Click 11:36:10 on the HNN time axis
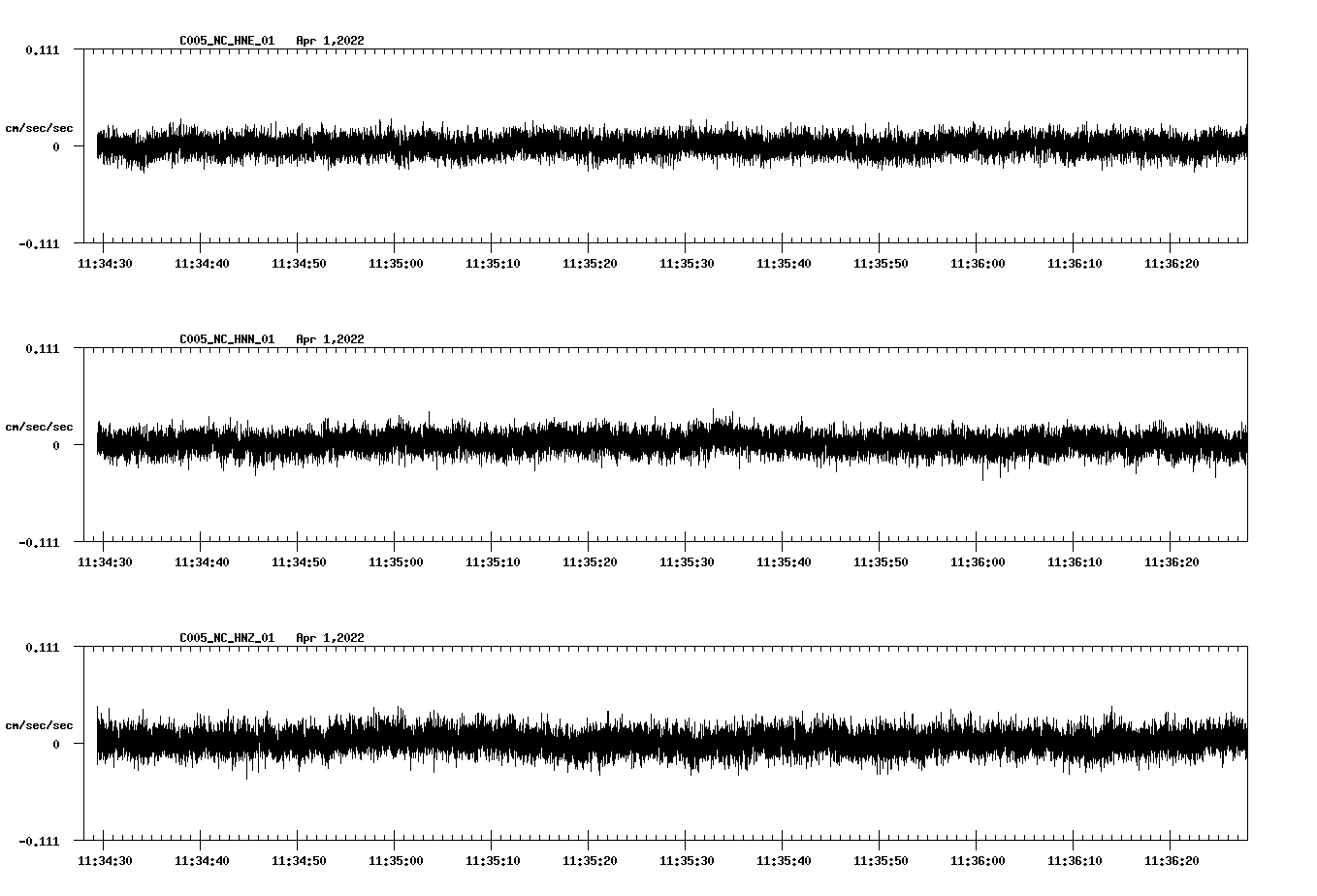This screenshot has height=896, width=1317. point(1075,562)
